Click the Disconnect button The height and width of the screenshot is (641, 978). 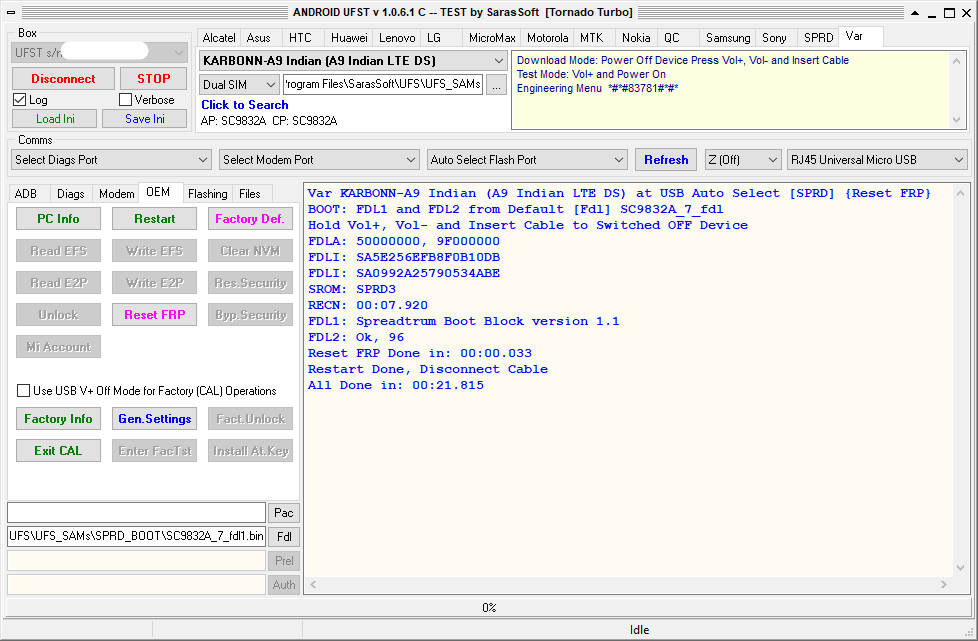tap(63, 79)
